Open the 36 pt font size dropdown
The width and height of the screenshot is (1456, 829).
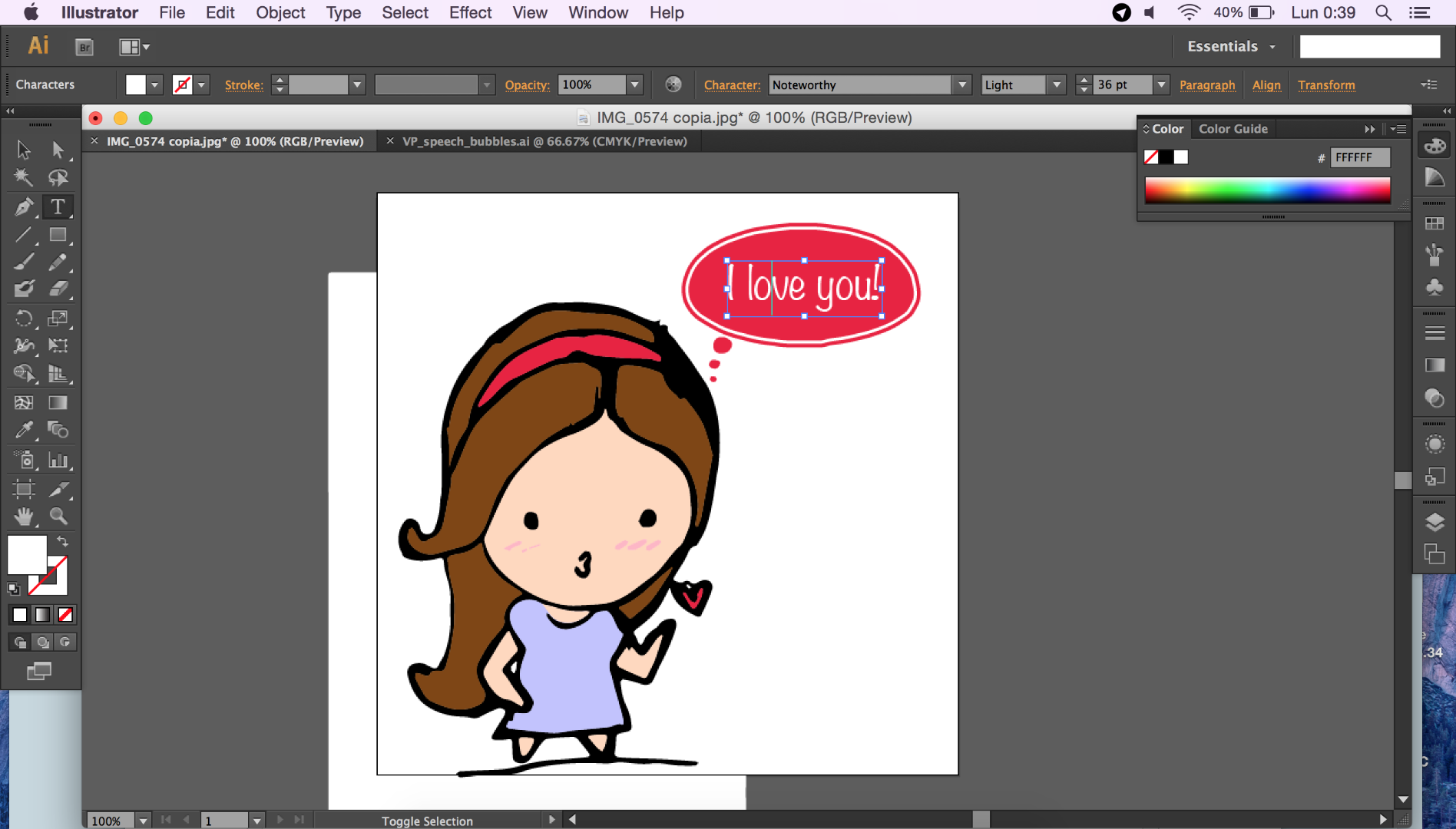coord(1162,84)
